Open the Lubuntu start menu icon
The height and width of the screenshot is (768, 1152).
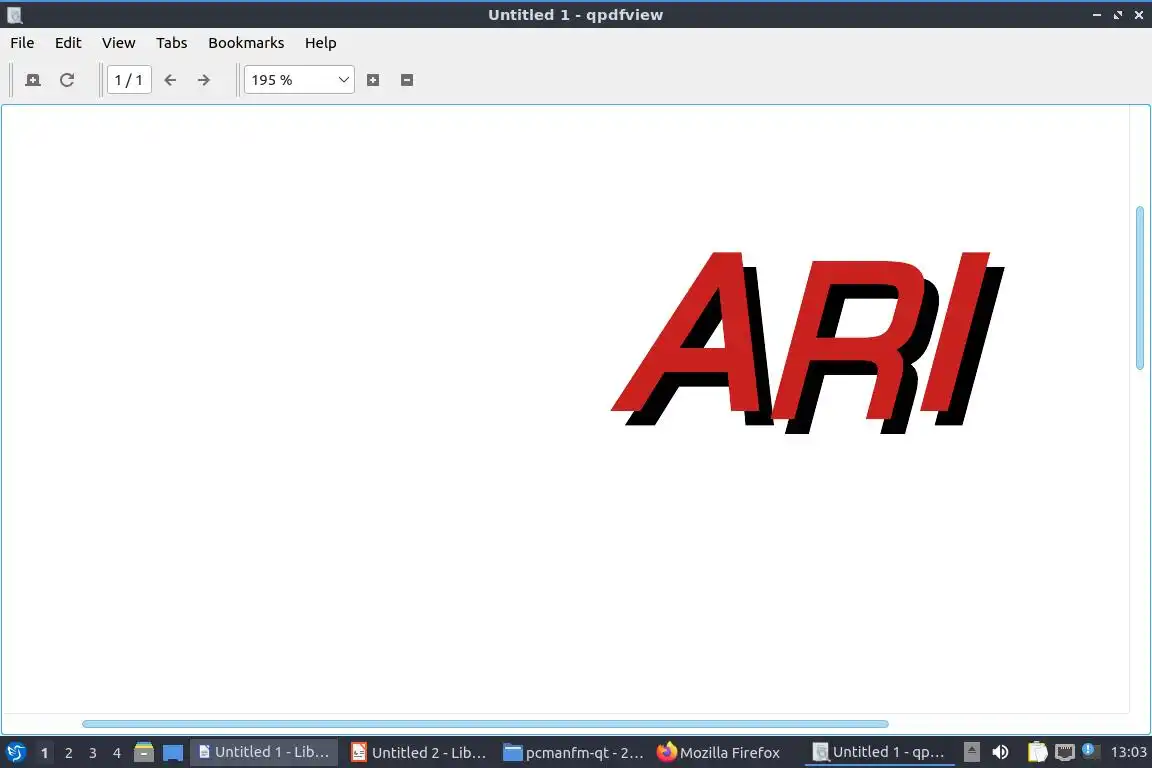tap(16, 753)
